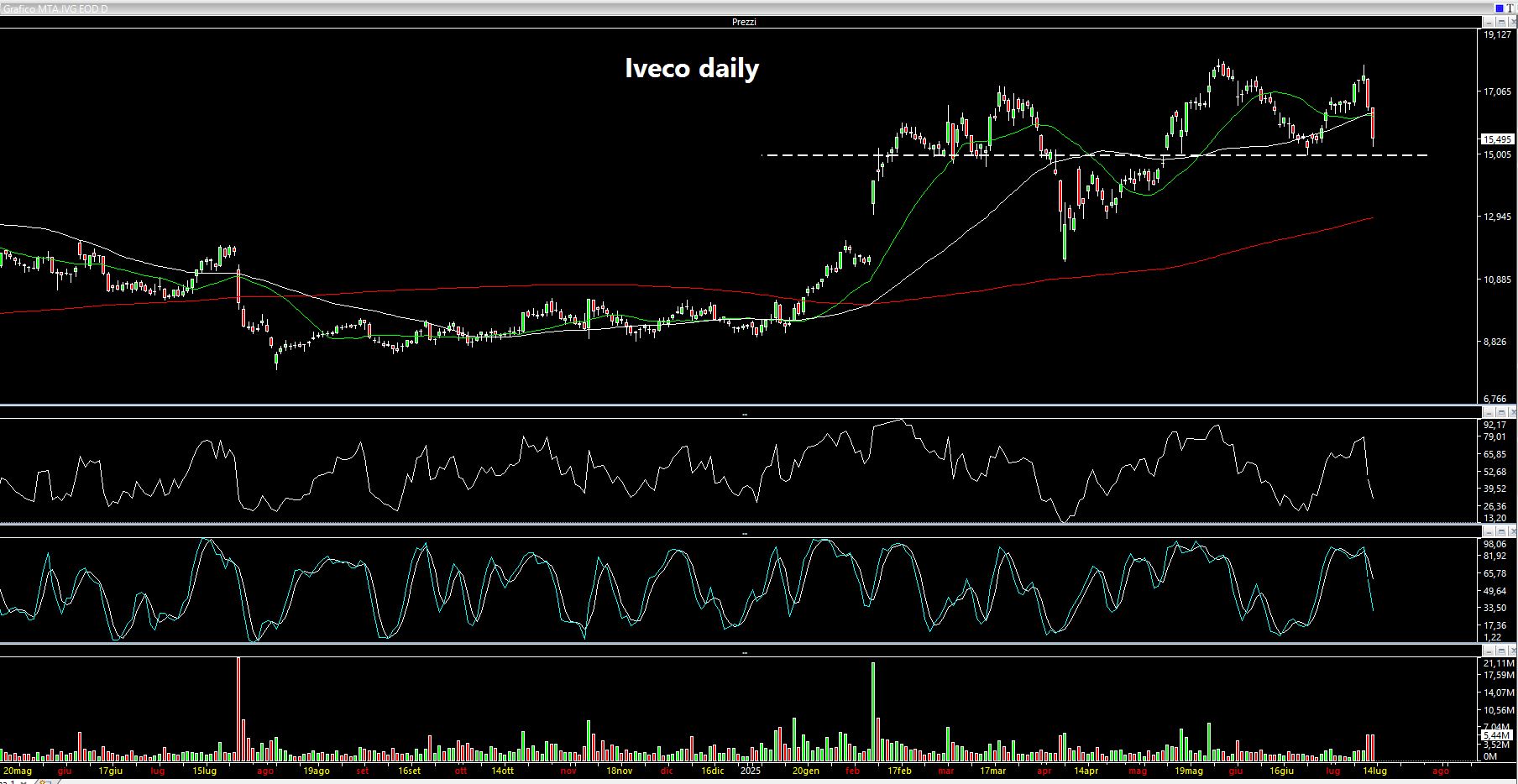Click the 17feb date on the time axis
Image resolution: width=1518 pixels, height=784 pixels.
(x=899, y=771)
